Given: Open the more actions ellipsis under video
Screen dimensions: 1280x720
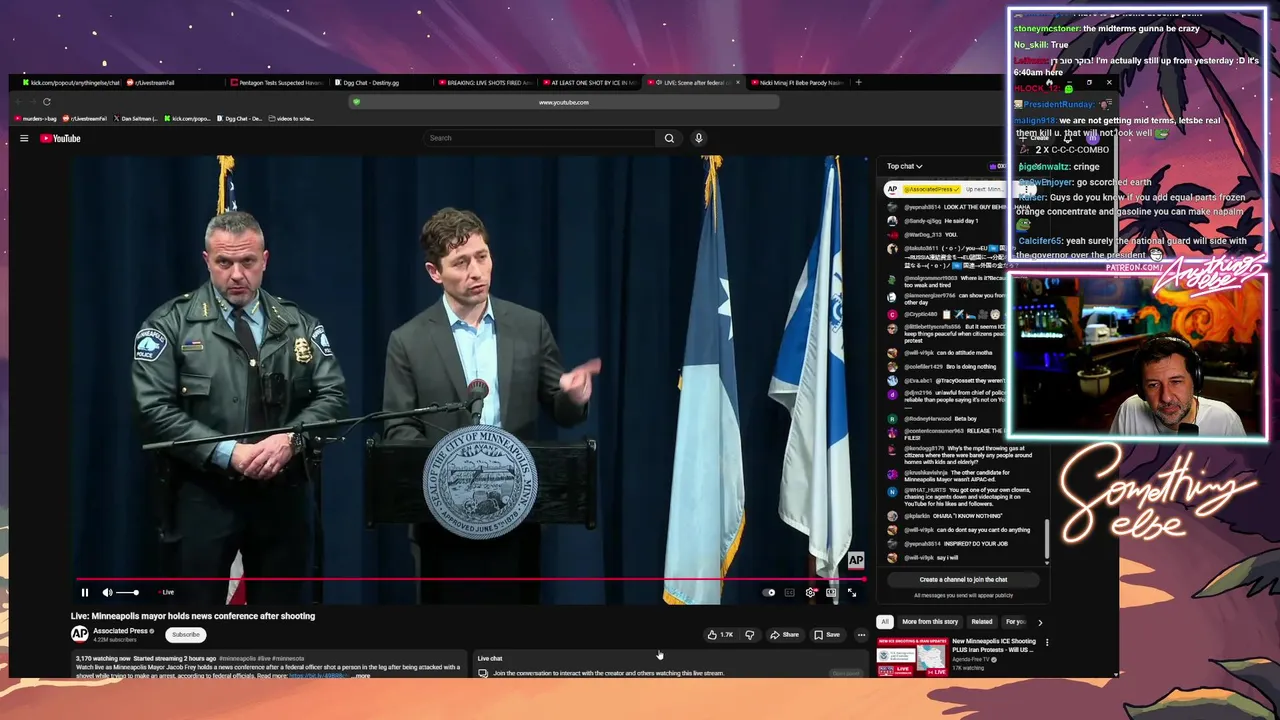Looking at the screenshot, I should coord(861,635).
